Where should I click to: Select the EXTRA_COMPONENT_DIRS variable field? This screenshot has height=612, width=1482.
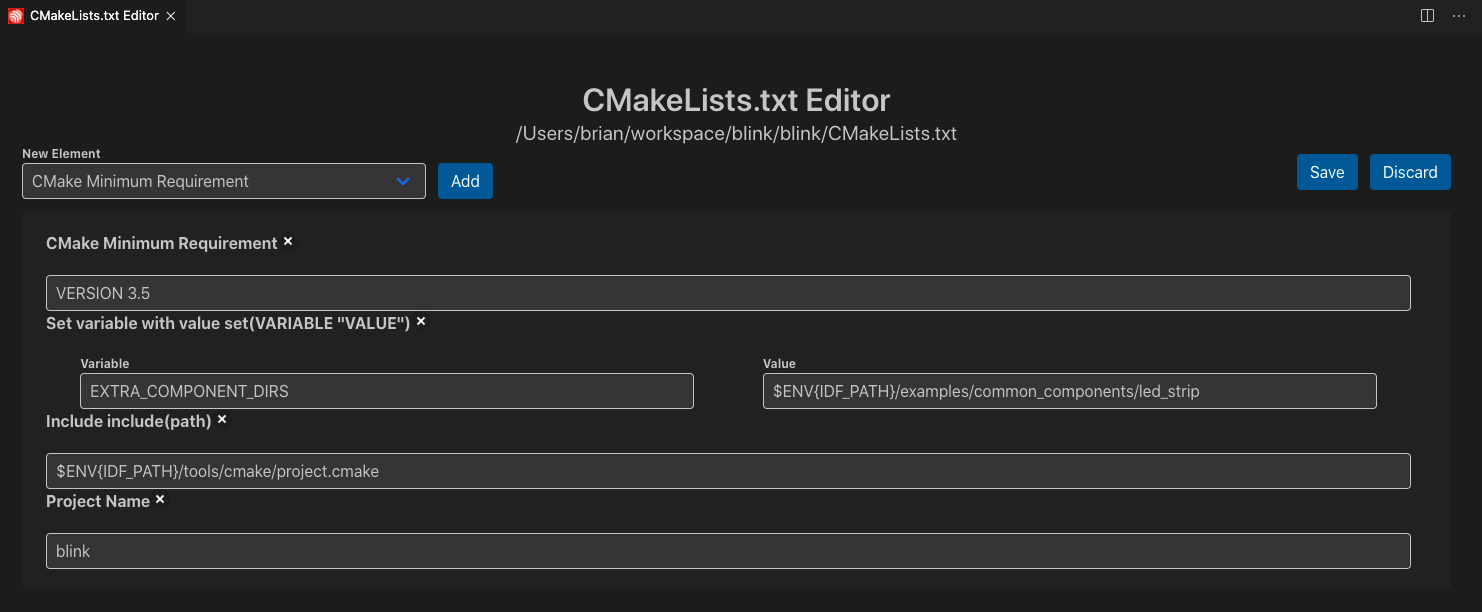(386, 390)
